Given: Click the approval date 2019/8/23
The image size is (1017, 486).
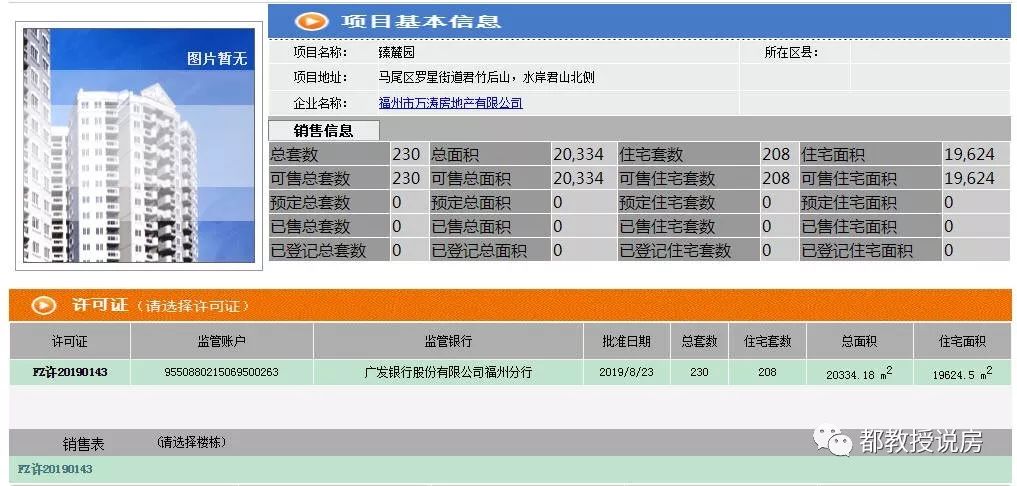Looking at the screenshot, I should 627,372.
